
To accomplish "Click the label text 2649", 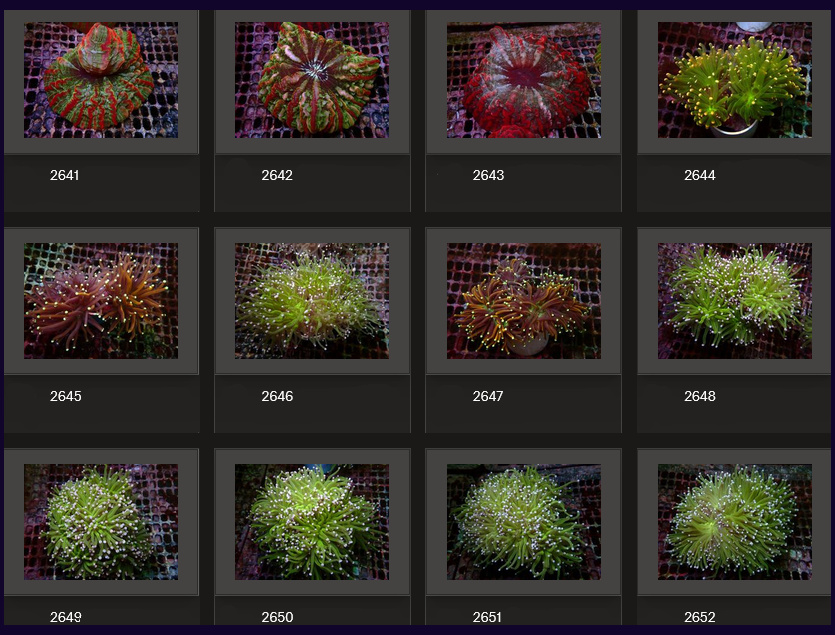I will [66, 617].
